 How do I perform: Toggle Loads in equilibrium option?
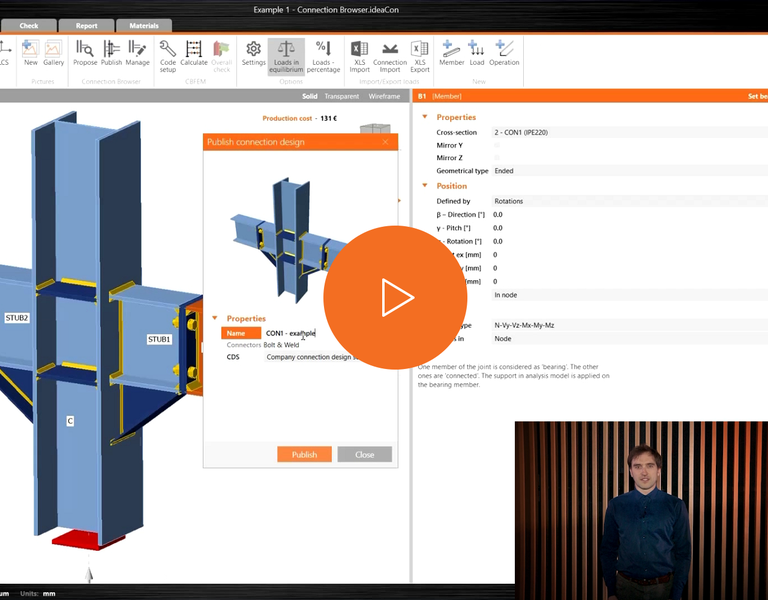(x=286, y=55)
